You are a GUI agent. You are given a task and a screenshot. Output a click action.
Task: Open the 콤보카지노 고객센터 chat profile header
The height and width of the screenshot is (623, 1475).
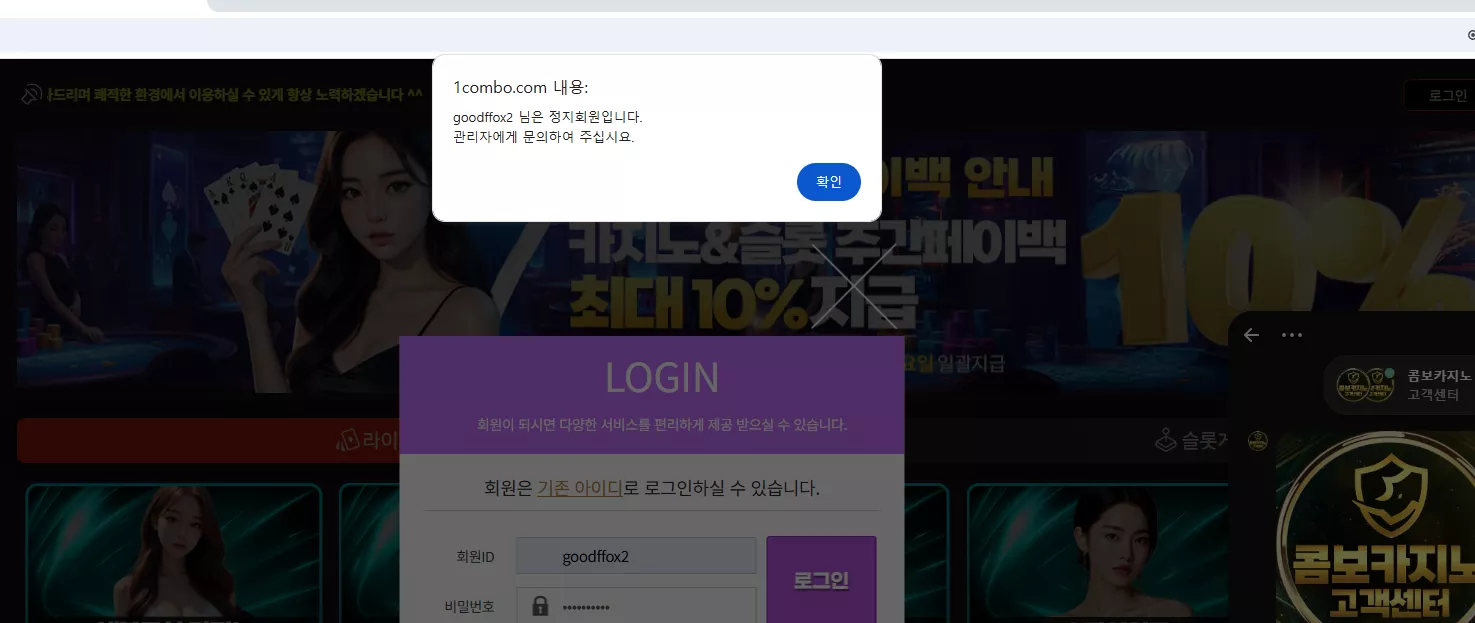coord(1400,385)
